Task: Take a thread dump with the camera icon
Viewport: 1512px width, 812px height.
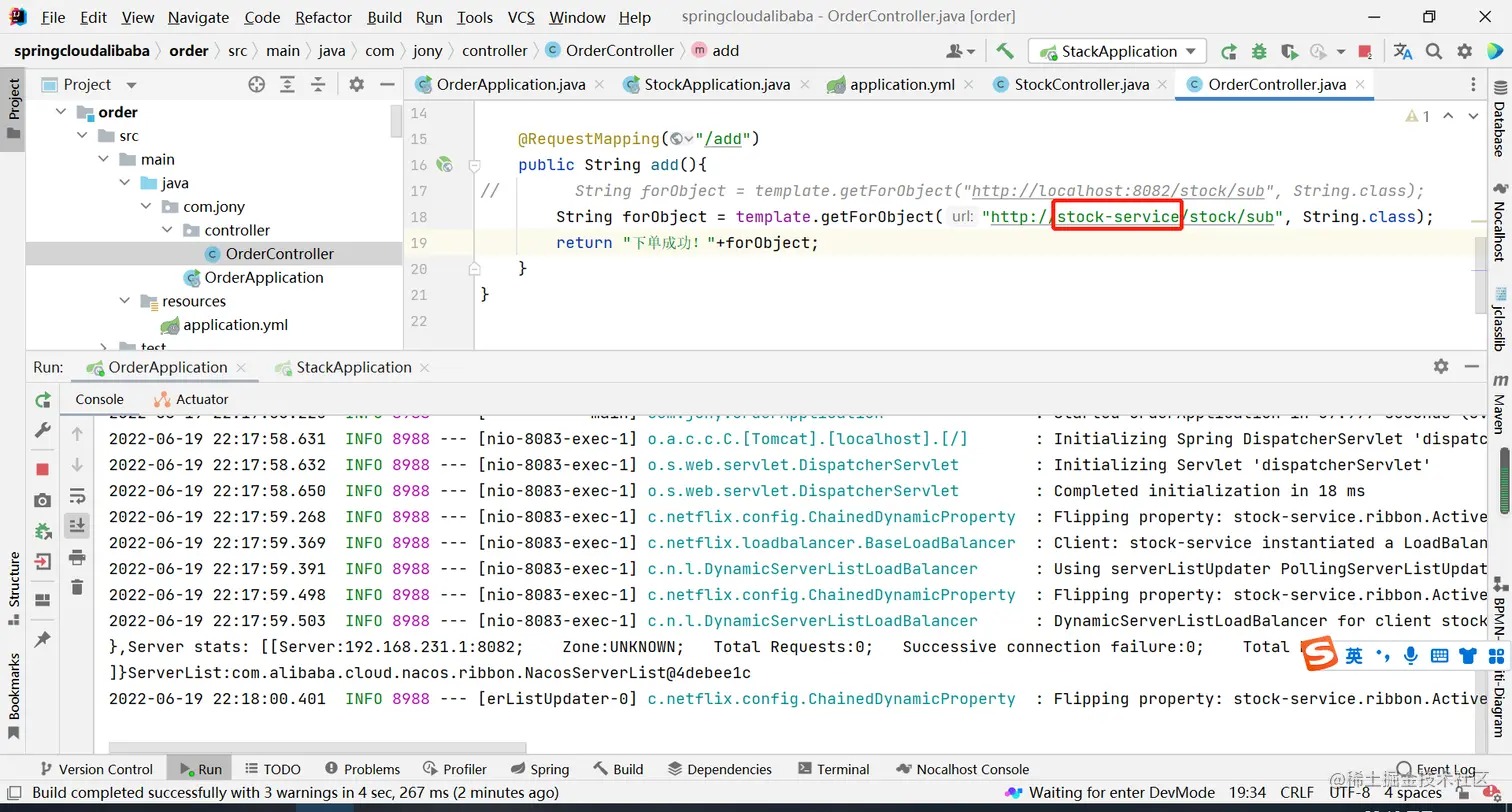Action: (43, 500)
